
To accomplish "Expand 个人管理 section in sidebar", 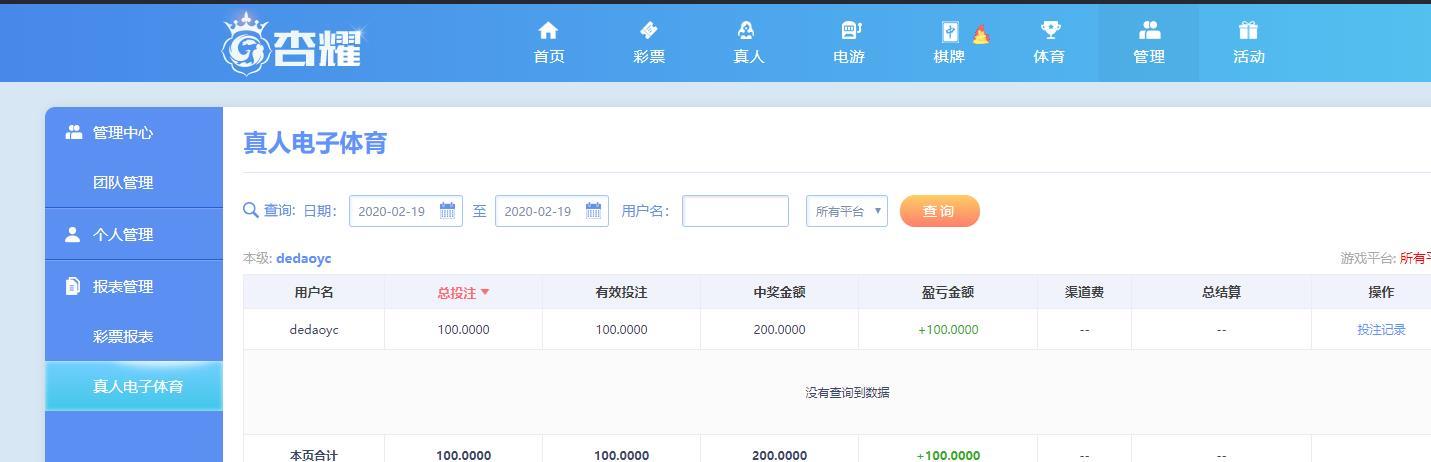I will coord(123,235).
